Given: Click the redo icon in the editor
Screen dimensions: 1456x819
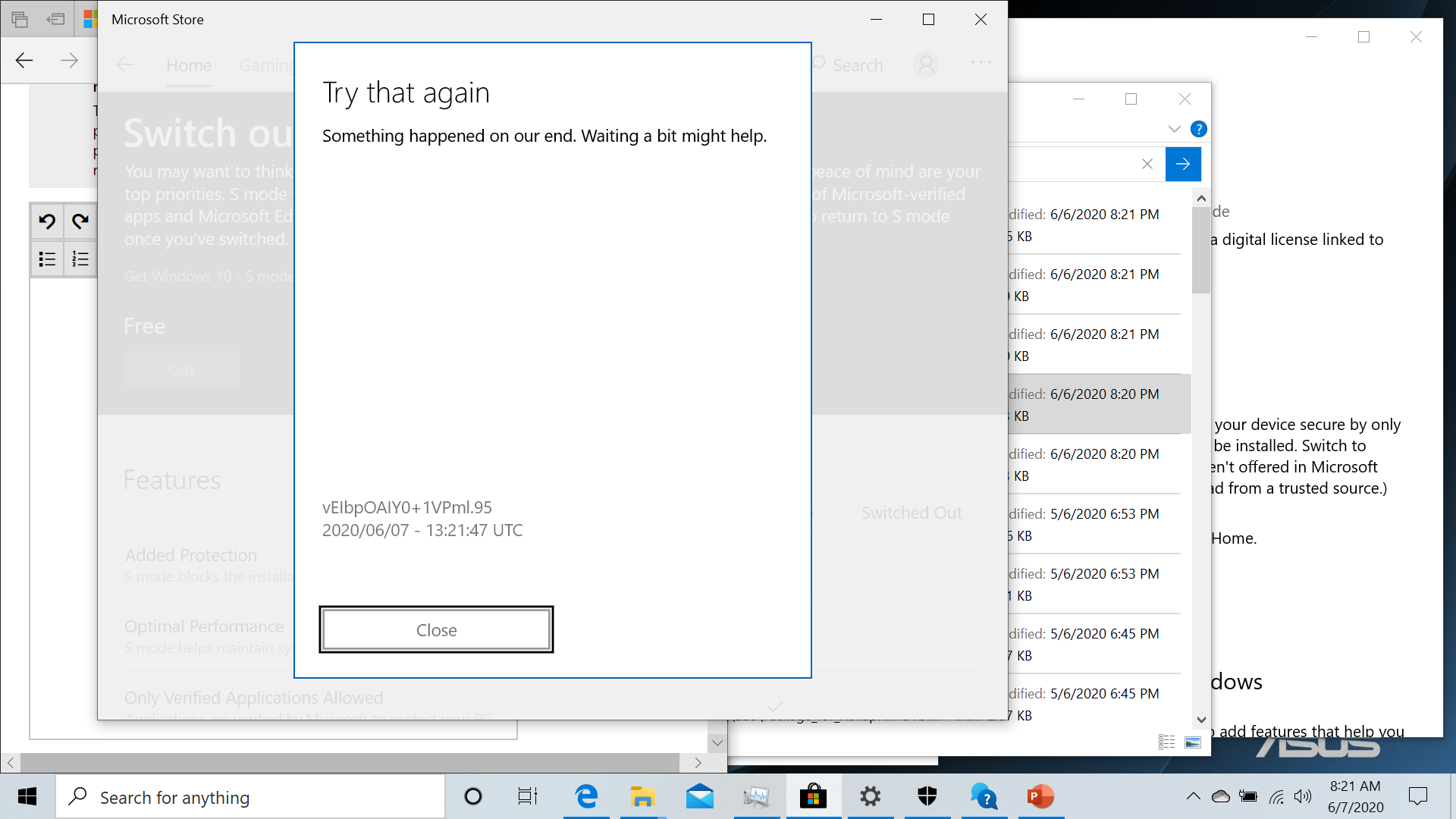Looking at the screenshot, I should tap(80, 221).
